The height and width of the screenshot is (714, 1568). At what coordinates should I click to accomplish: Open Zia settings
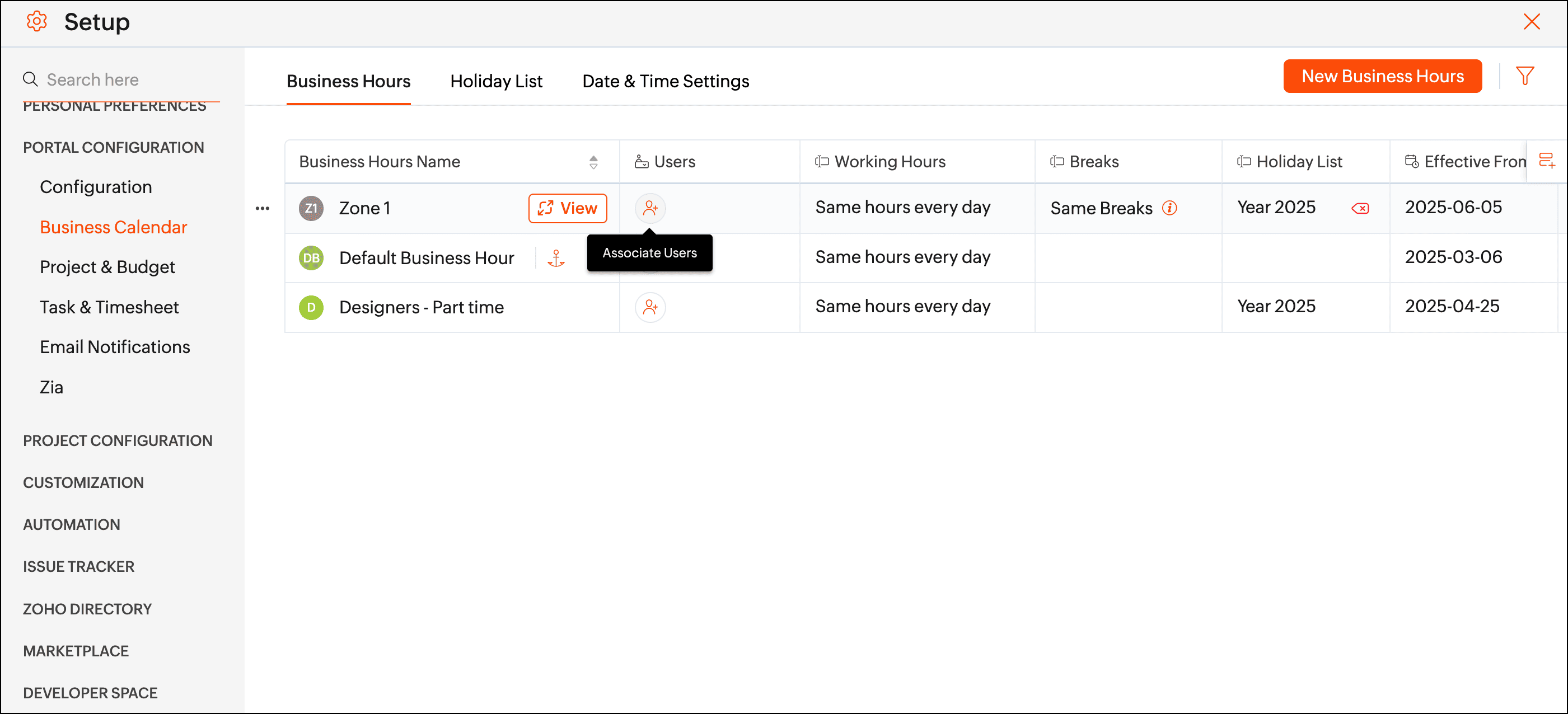[x=51, y=387]
